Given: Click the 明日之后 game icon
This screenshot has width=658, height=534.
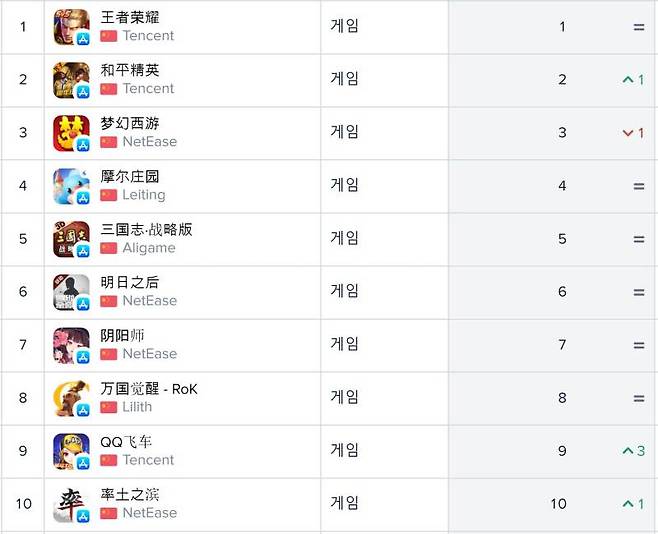Looking at the screenshot, I should point(71,292).
